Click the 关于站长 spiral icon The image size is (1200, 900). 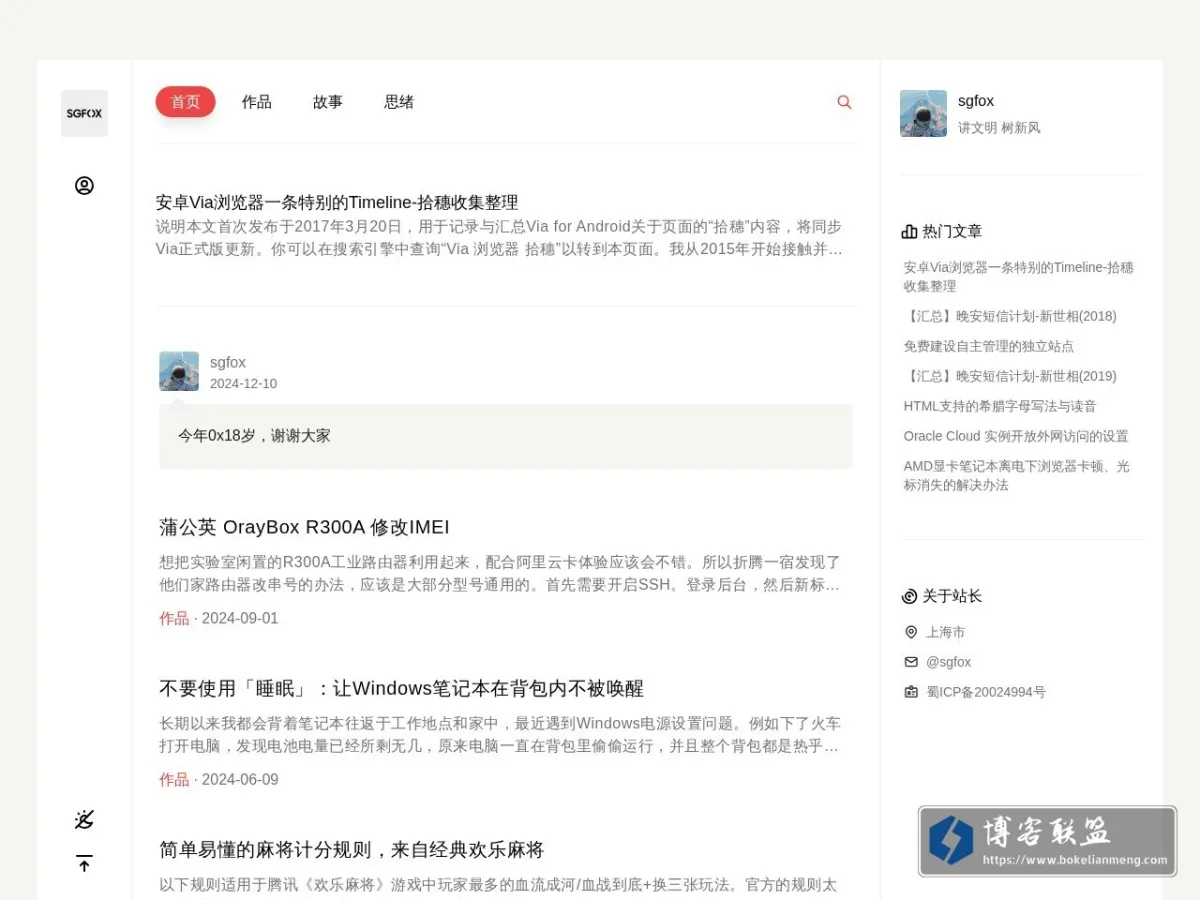(x=909, y=596)
